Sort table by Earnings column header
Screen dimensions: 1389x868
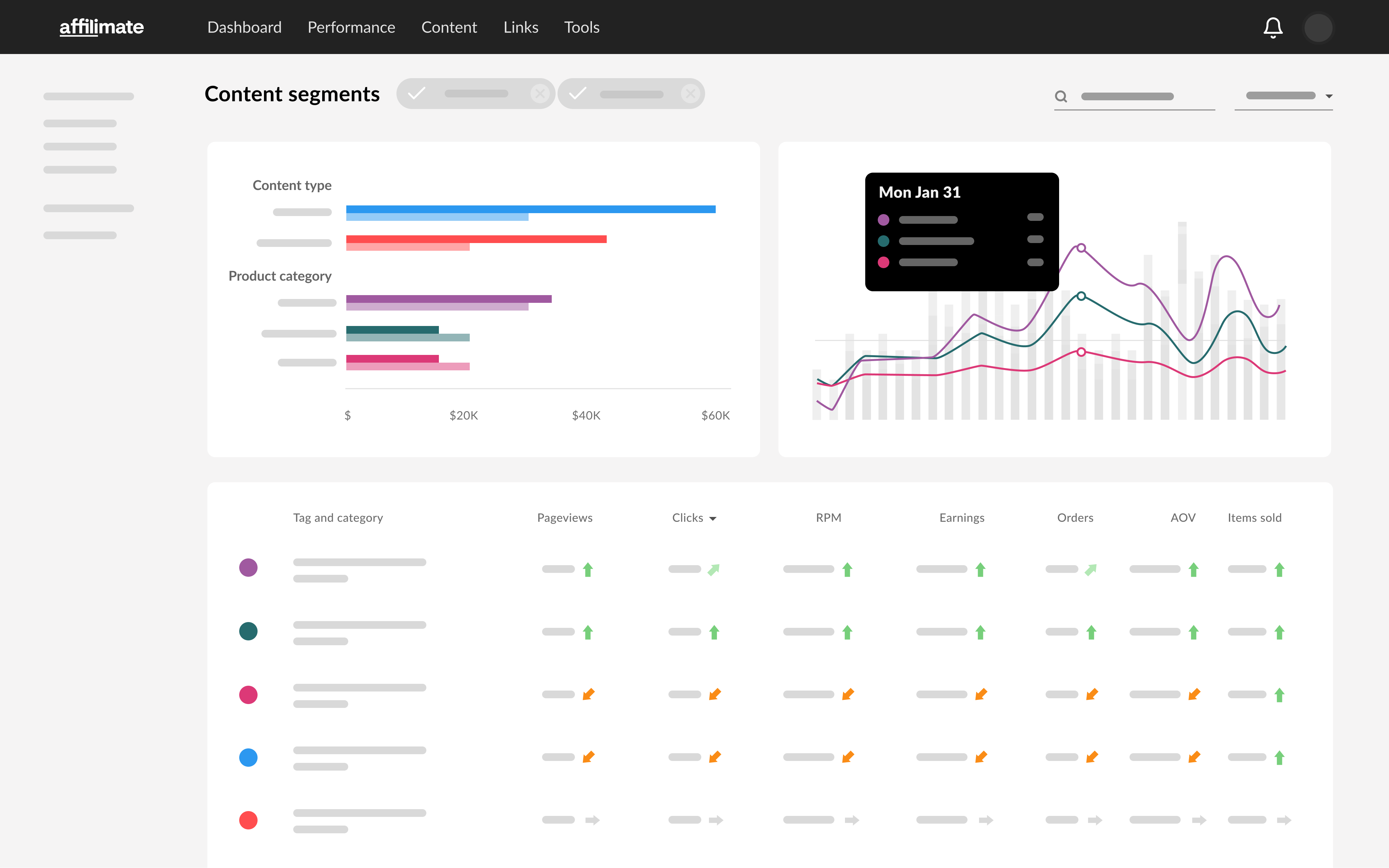coord(961,518)
